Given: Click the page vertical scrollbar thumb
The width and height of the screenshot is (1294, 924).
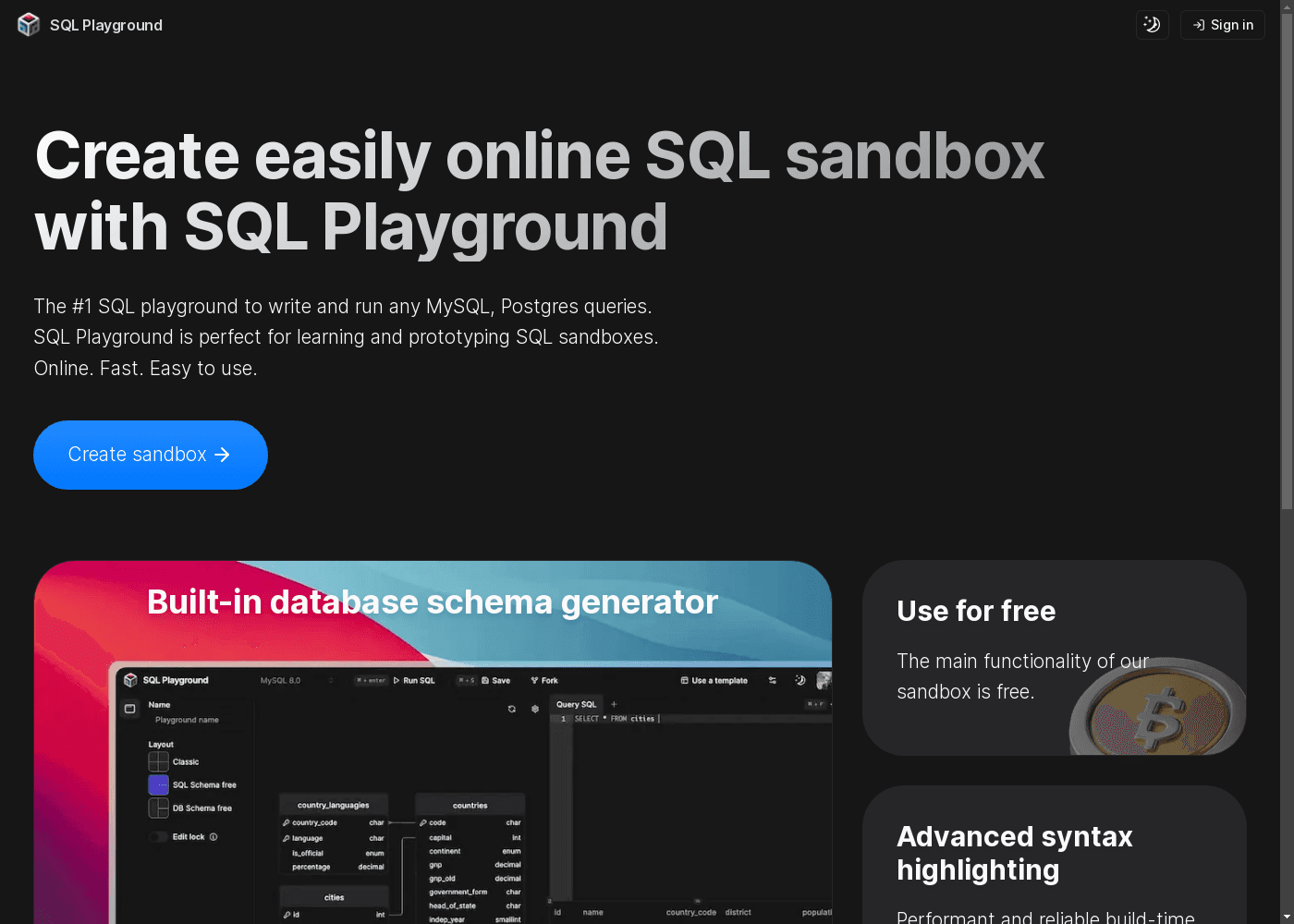Looking at the screenshot, I should [1287, 261].
